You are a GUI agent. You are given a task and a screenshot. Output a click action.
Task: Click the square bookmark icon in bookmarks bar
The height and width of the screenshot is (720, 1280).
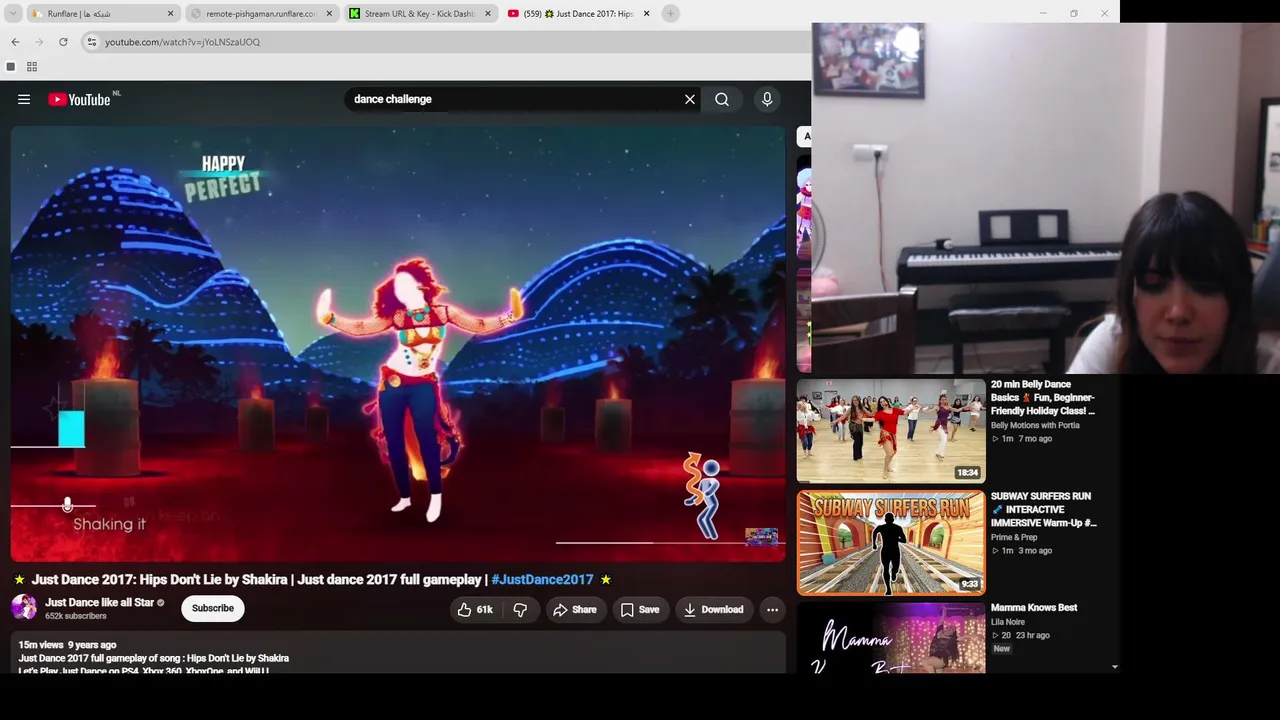coord(10,67)
